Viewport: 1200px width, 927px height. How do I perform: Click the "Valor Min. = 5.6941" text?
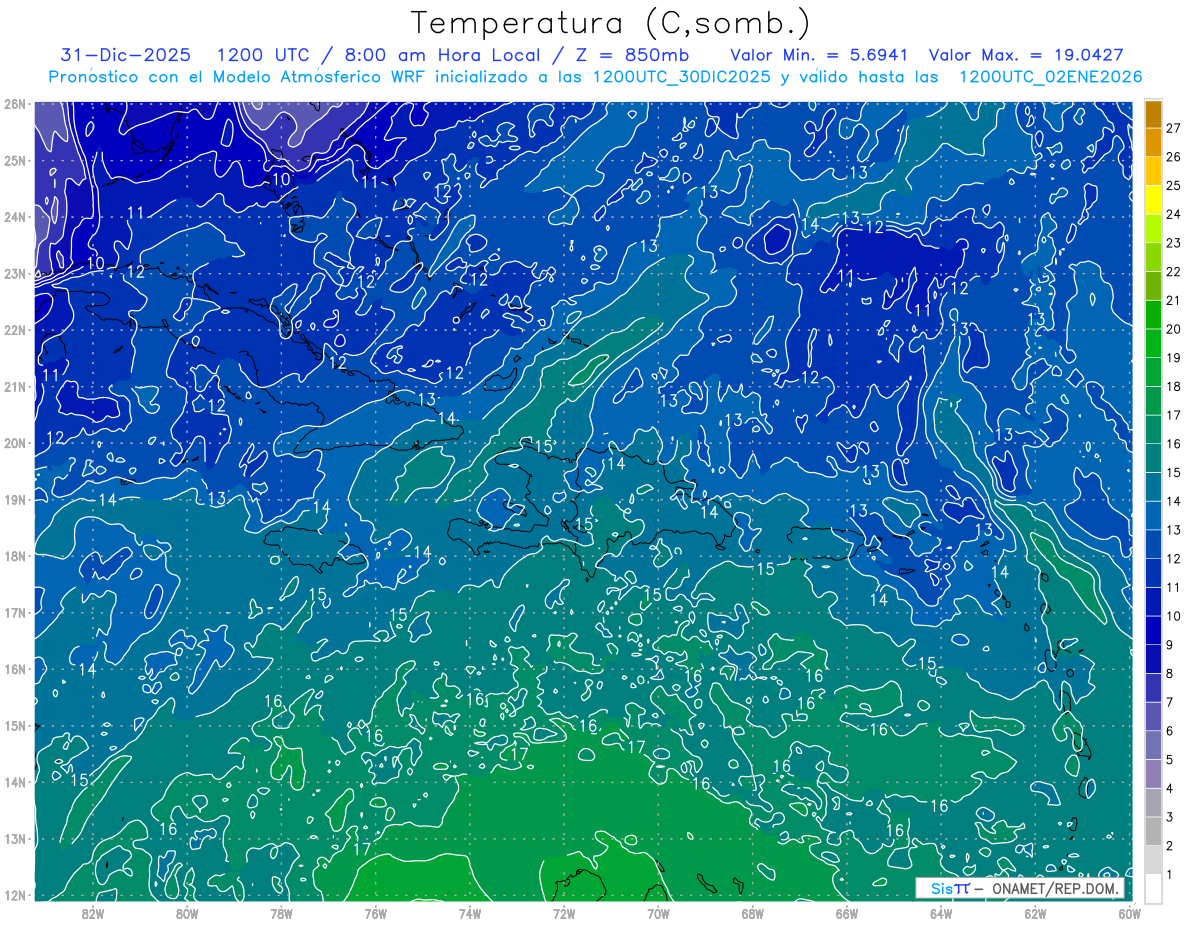tap(819, 54)
